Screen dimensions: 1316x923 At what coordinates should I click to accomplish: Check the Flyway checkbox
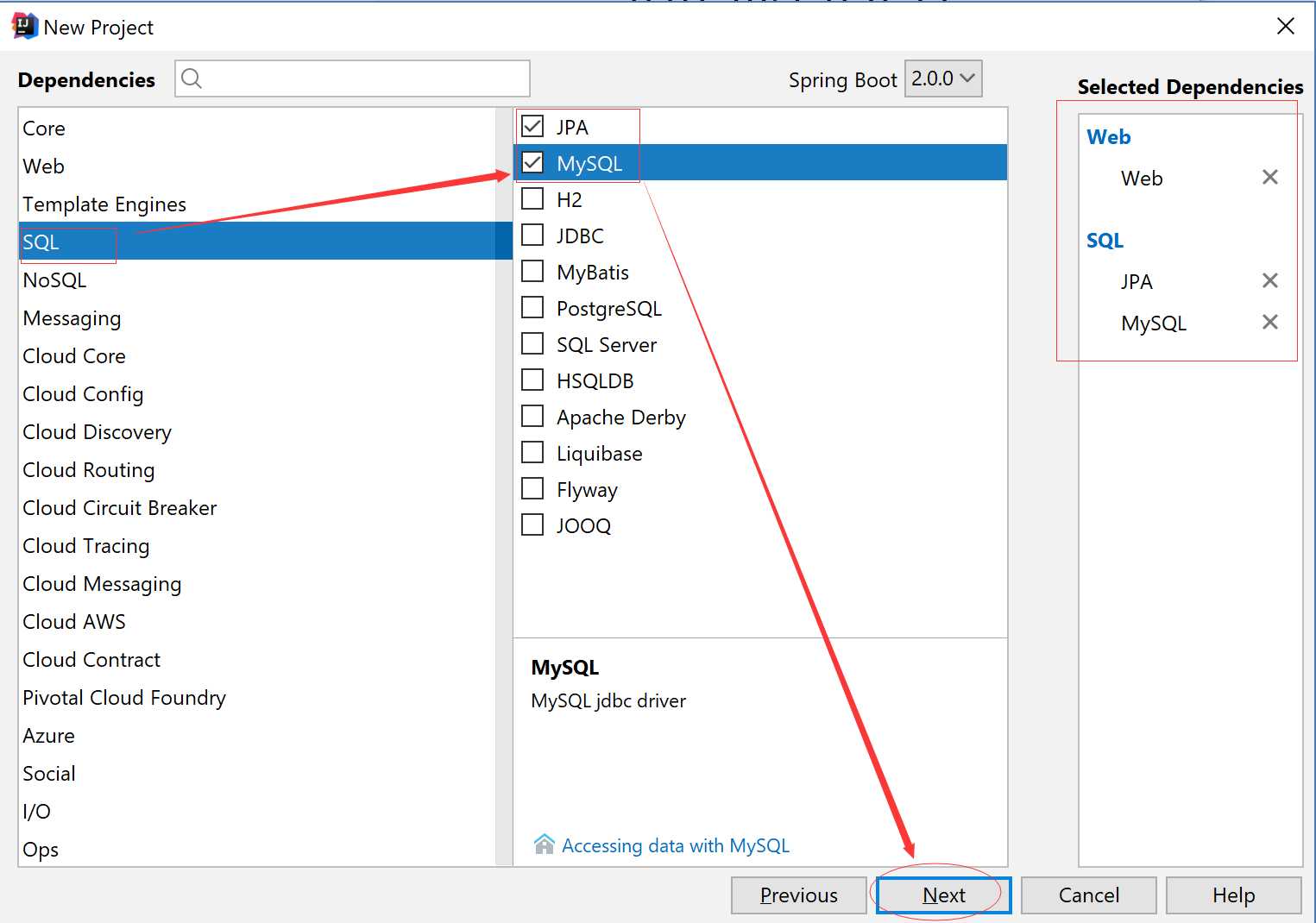[532, 488]
